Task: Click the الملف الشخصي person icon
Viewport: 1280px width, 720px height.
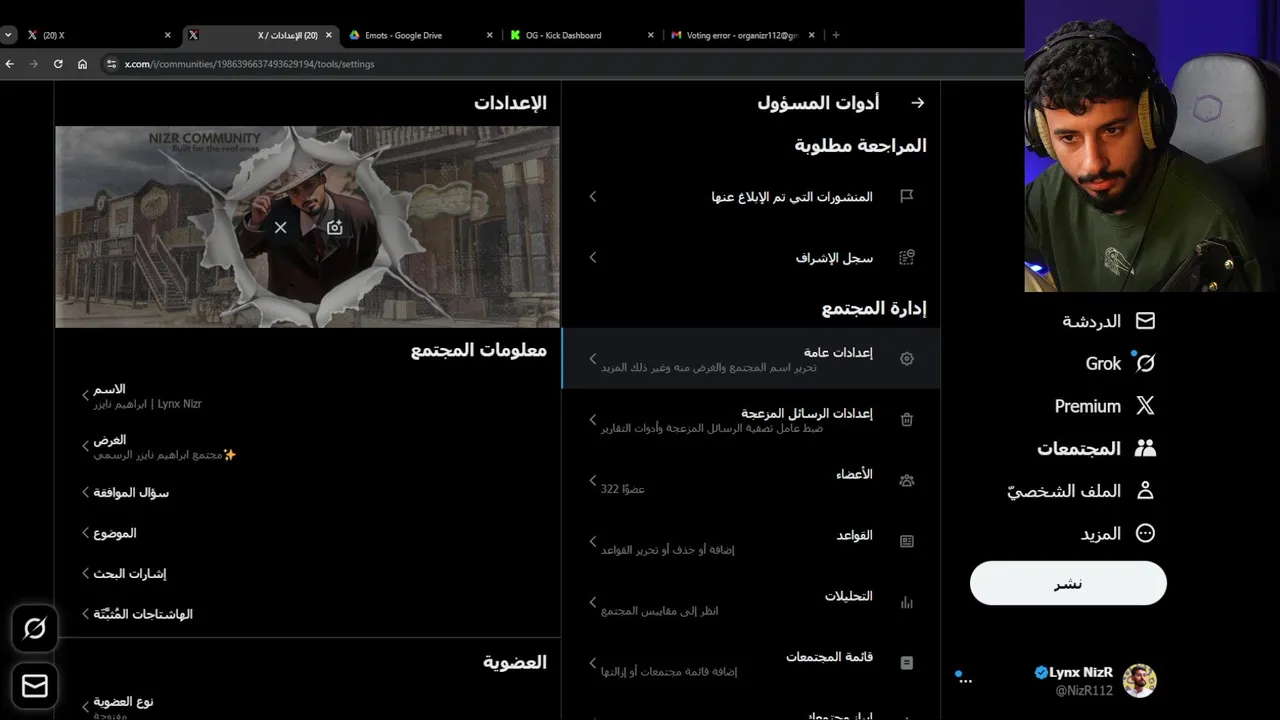Action: (1146, 491)
